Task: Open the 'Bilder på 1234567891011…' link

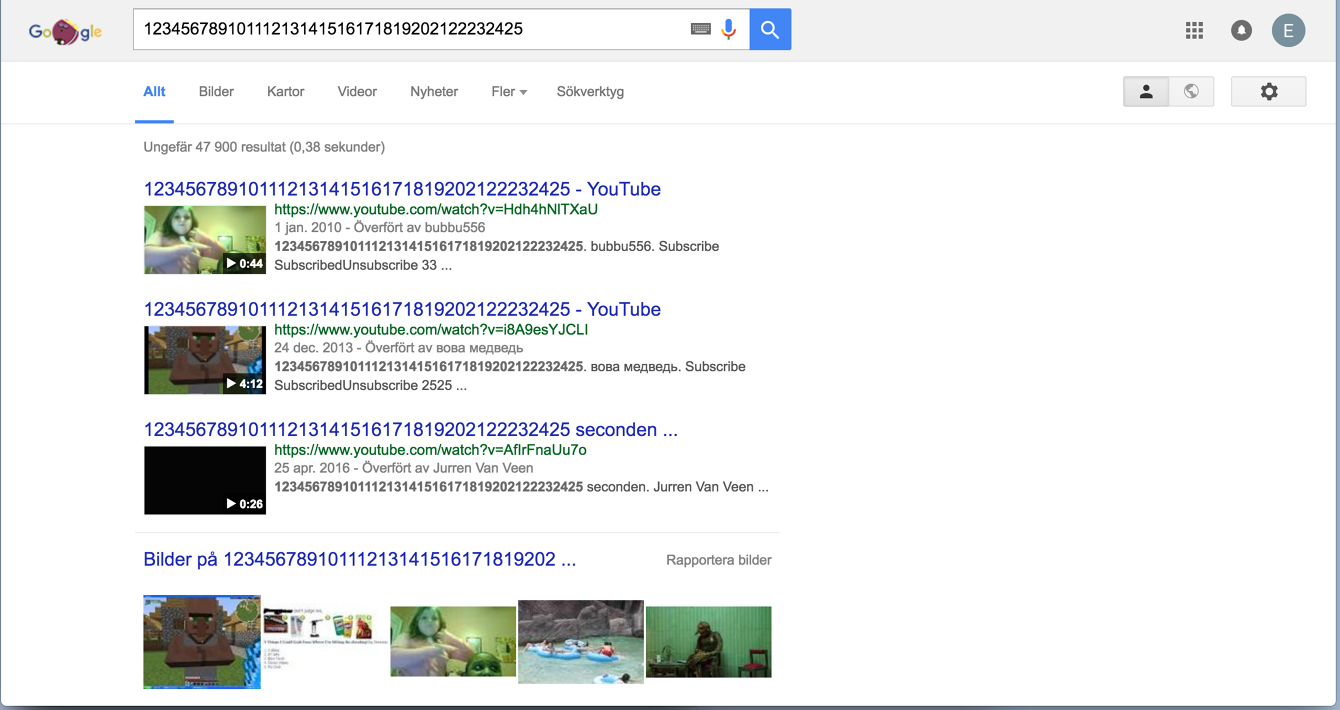Action: [359, 559]
